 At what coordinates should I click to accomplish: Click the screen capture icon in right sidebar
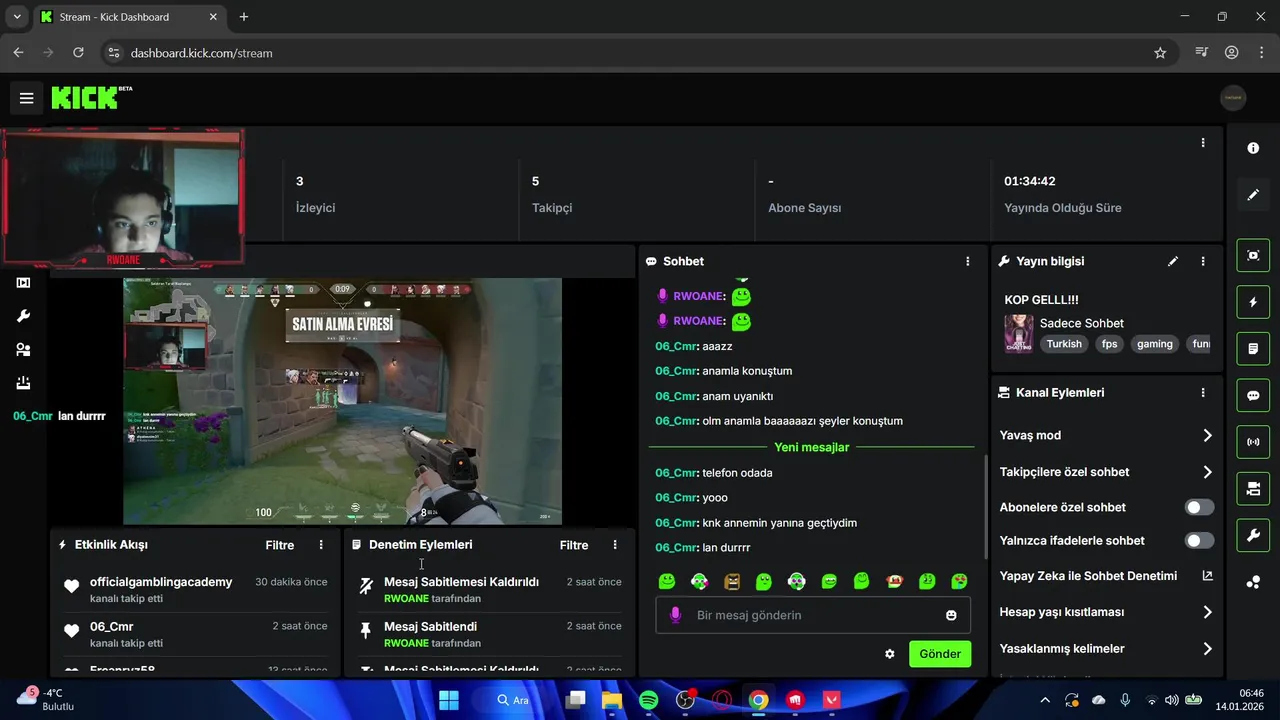coord(1253,255)
